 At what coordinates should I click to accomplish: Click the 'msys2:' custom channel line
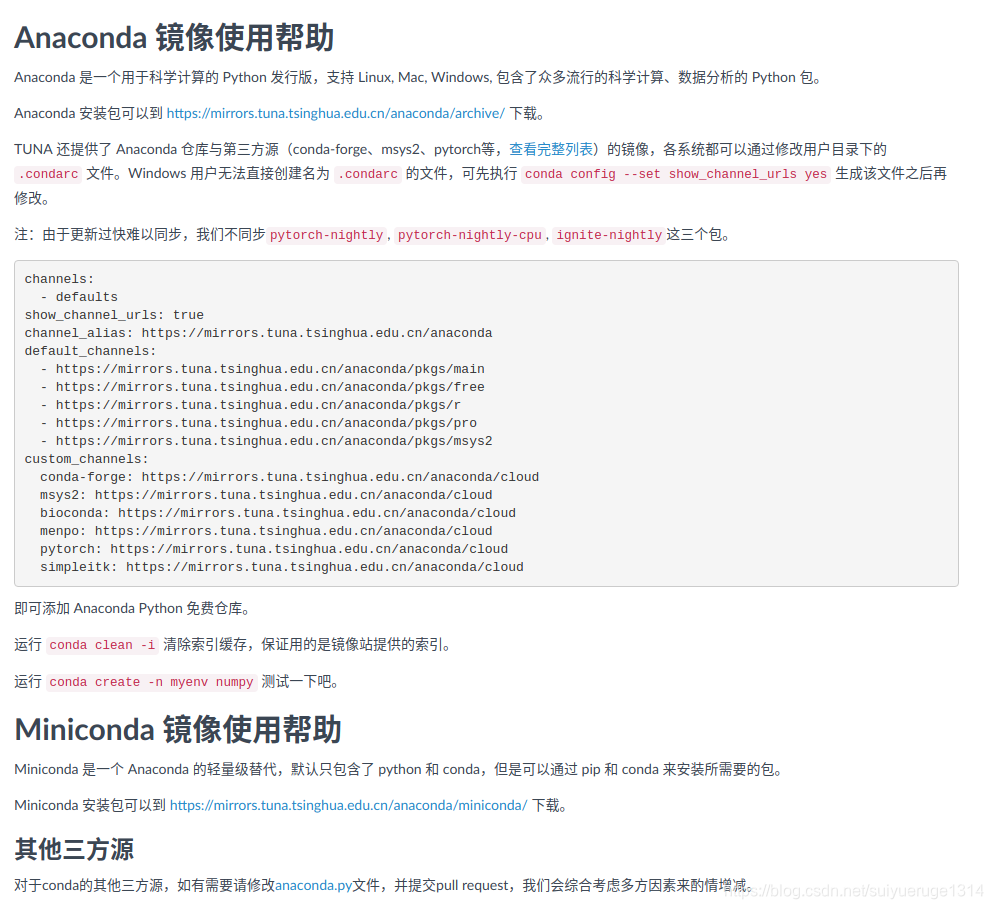(266, 495)
